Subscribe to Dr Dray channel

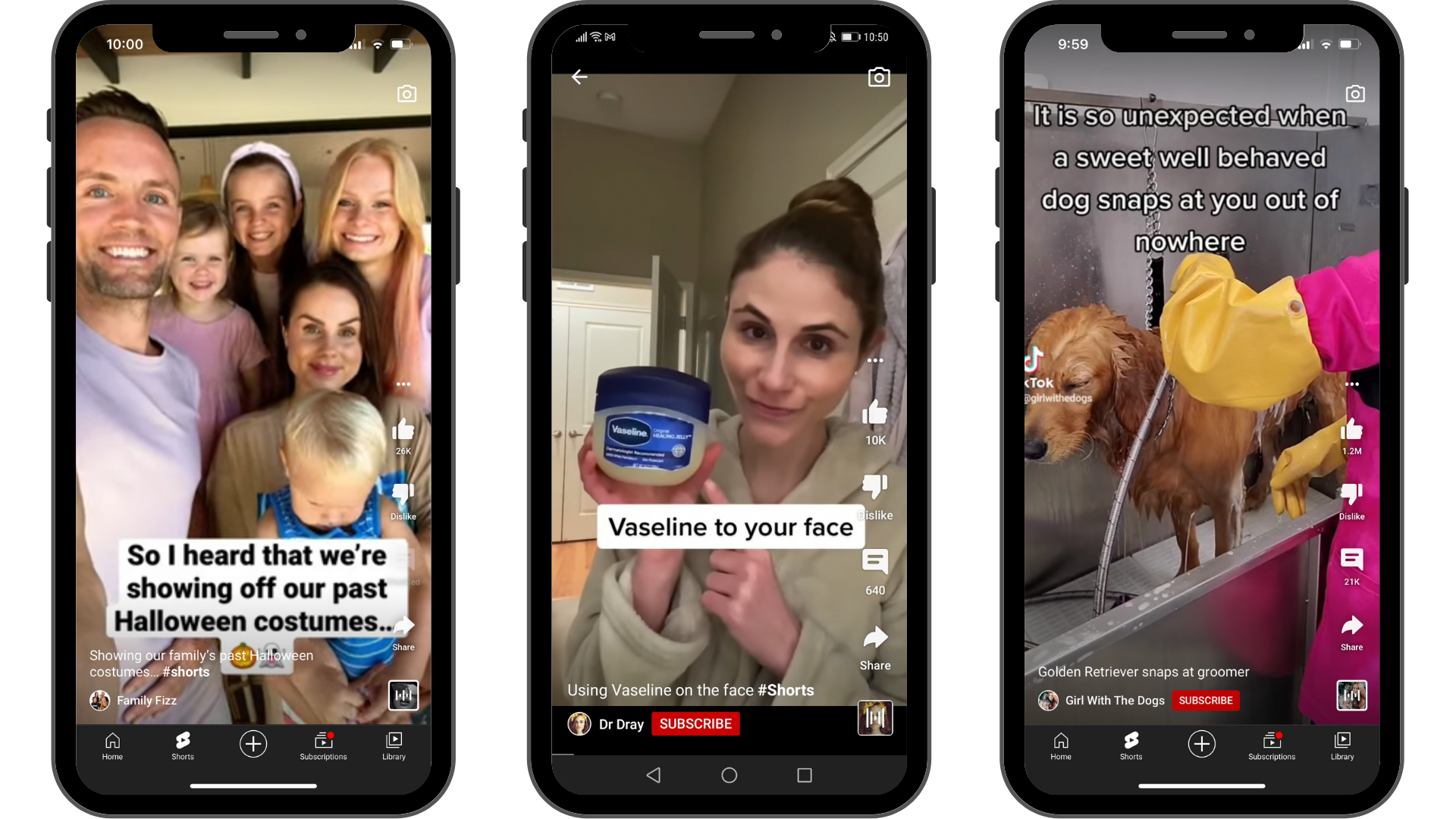pyautogui.click(x=697, y=724)
